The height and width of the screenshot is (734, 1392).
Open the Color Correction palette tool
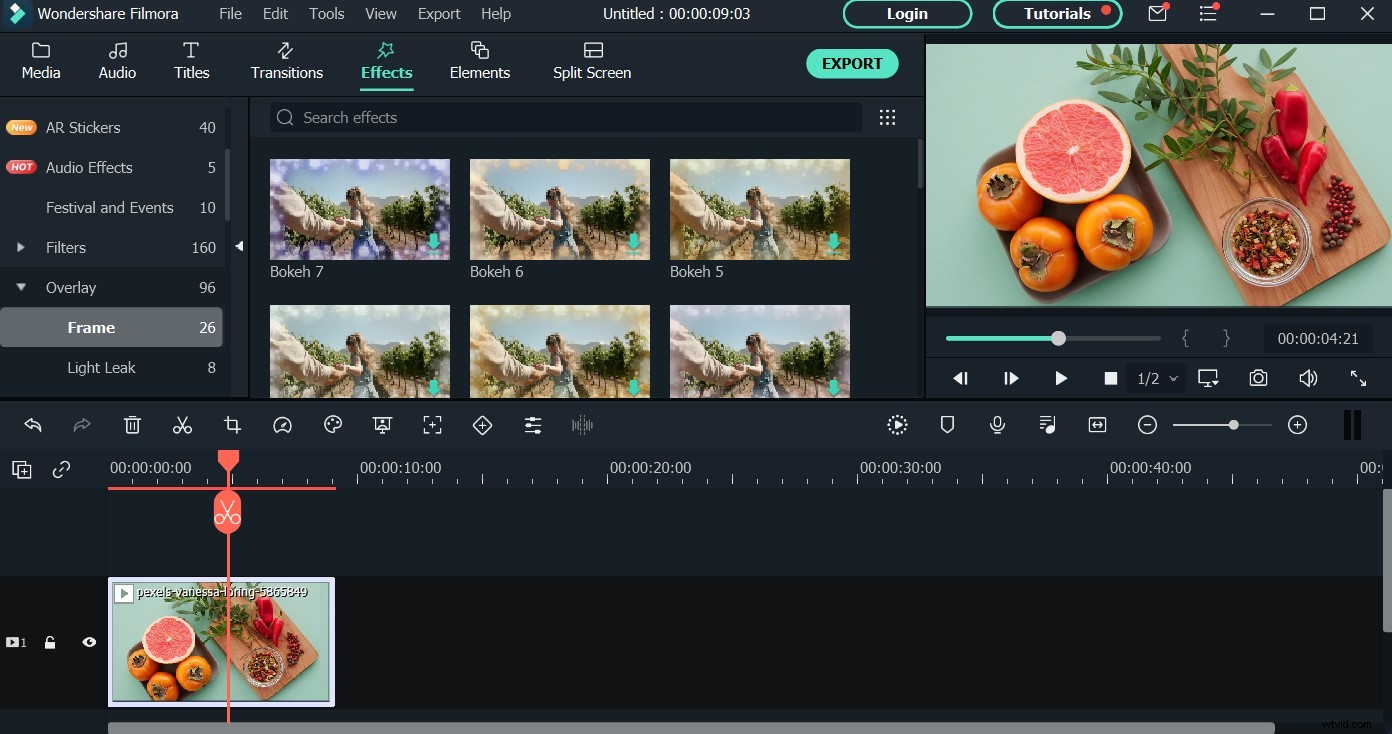tap(332, 424)
